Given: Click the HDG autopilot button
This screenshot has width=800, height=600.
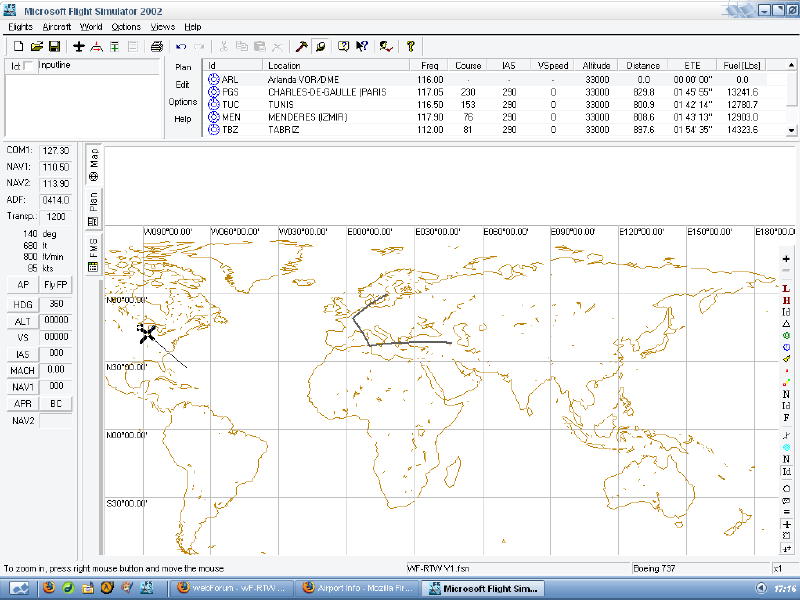Looking at the screenshot, I should pyautogui.click(x=23, y=305).
